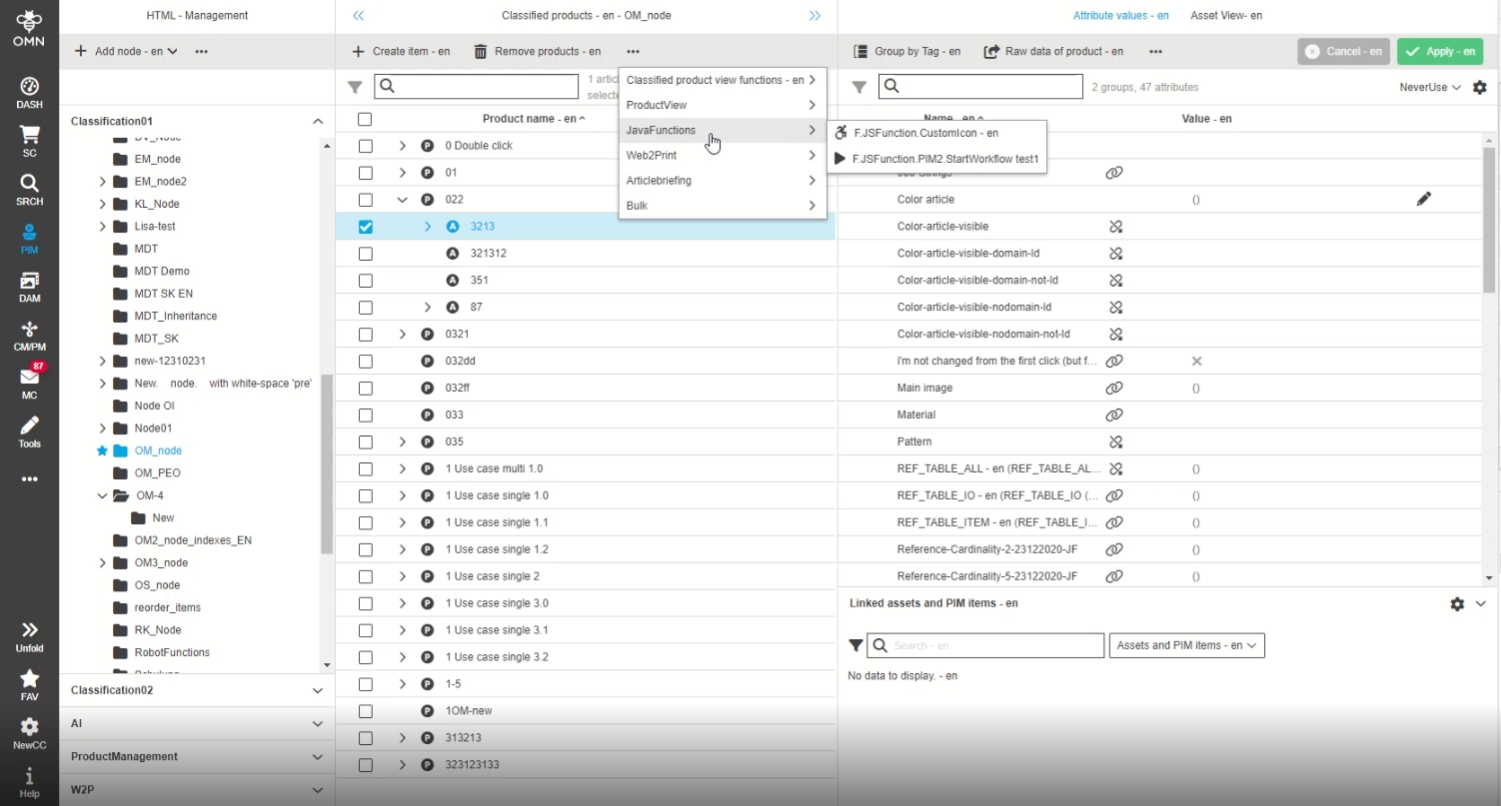This screenshot has width=1501, height=806.
Task: Click the Linked assets search field
Action: [985, 645]
